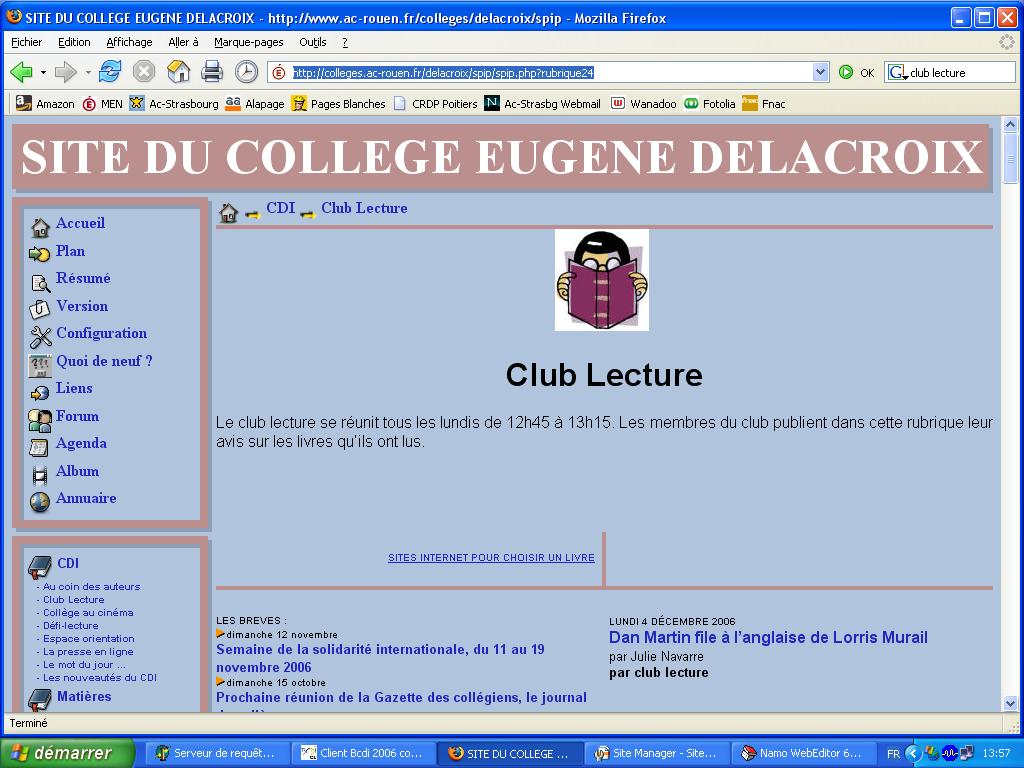Open the Ac-Strasbourg bookmark
1024x768 pixels.
[x=174, y=104]
